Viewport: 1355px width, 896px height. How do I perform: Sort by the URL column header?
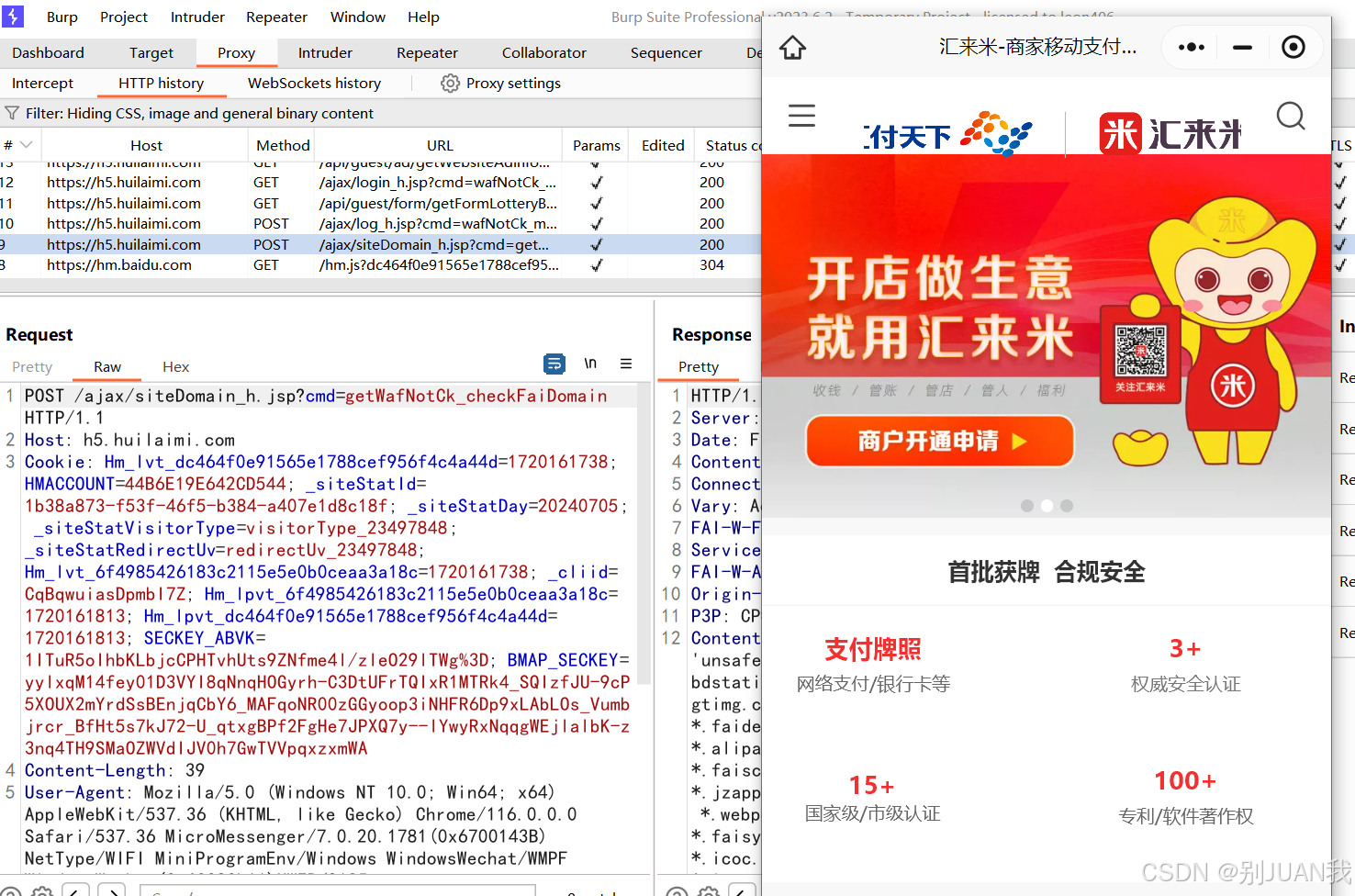point(440,145)
